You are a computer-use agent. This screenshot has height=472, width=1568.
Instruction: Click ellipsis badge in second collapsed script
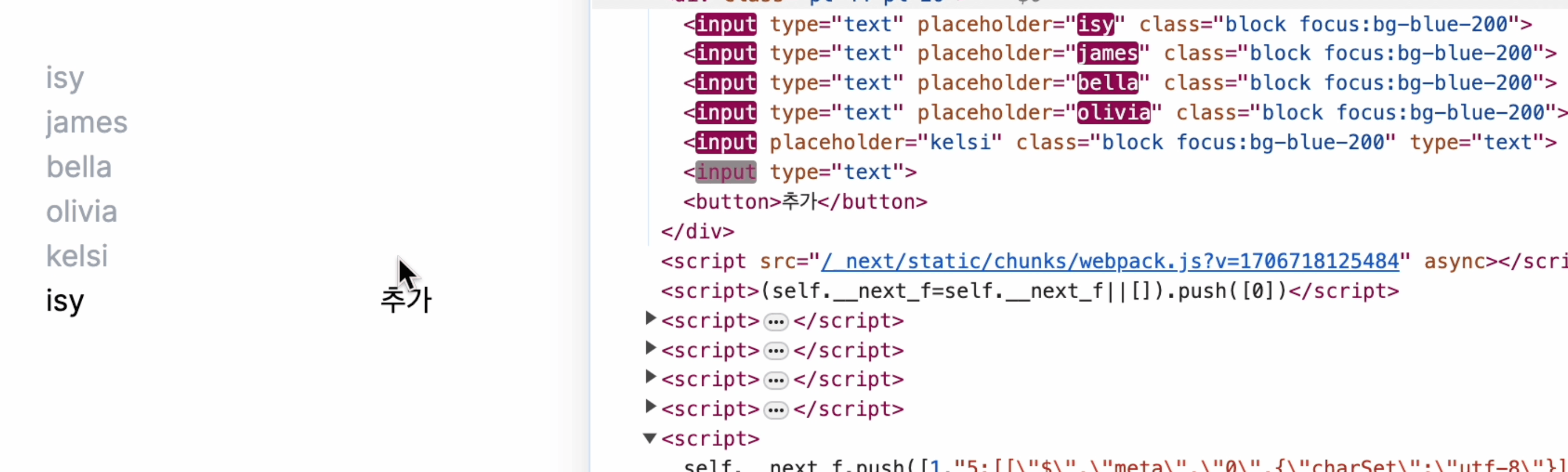coord(776,351)
